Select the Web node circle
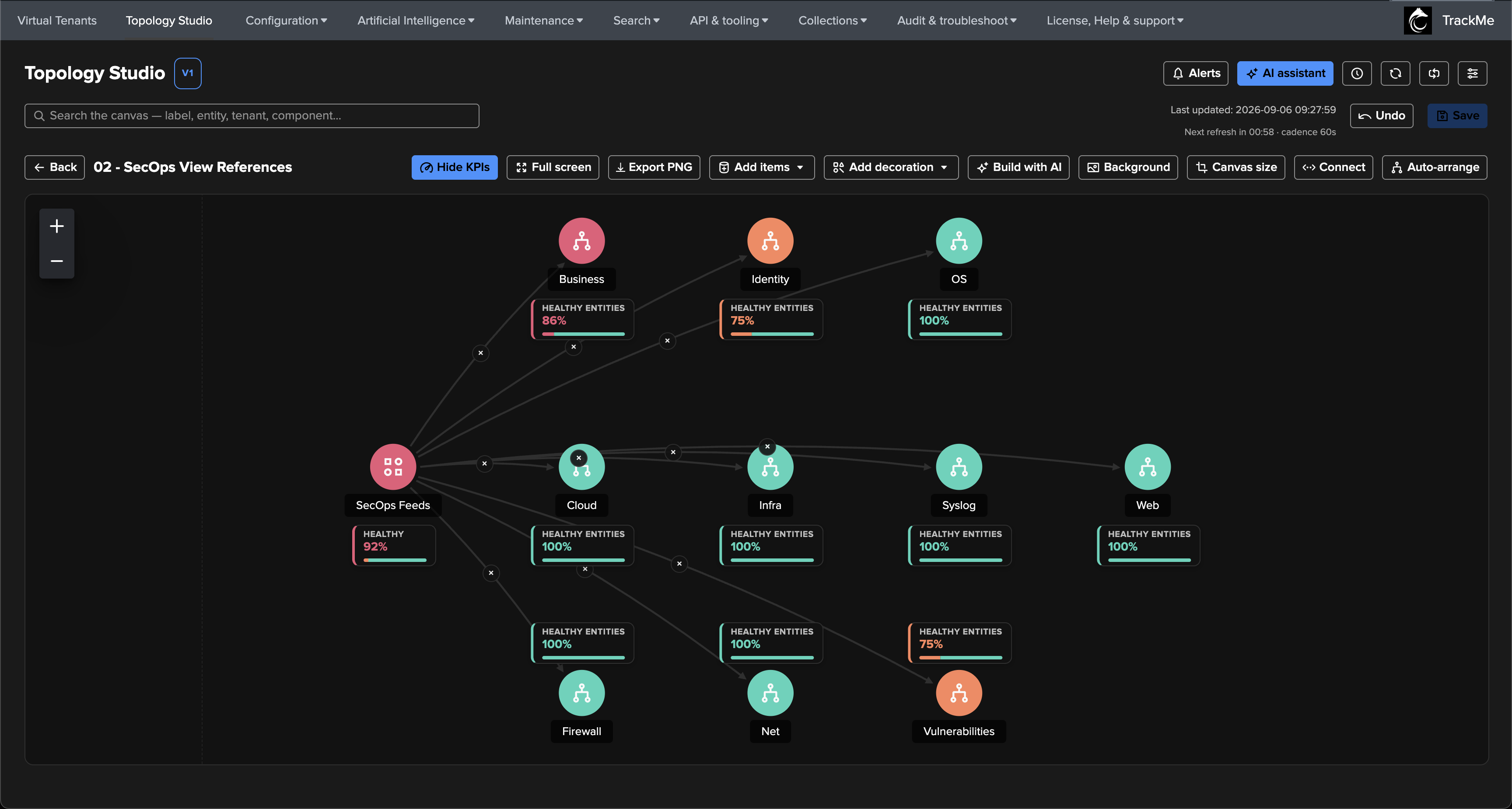The width and height of the screenshot is (1512, 809). click(x=1148, y=467)
